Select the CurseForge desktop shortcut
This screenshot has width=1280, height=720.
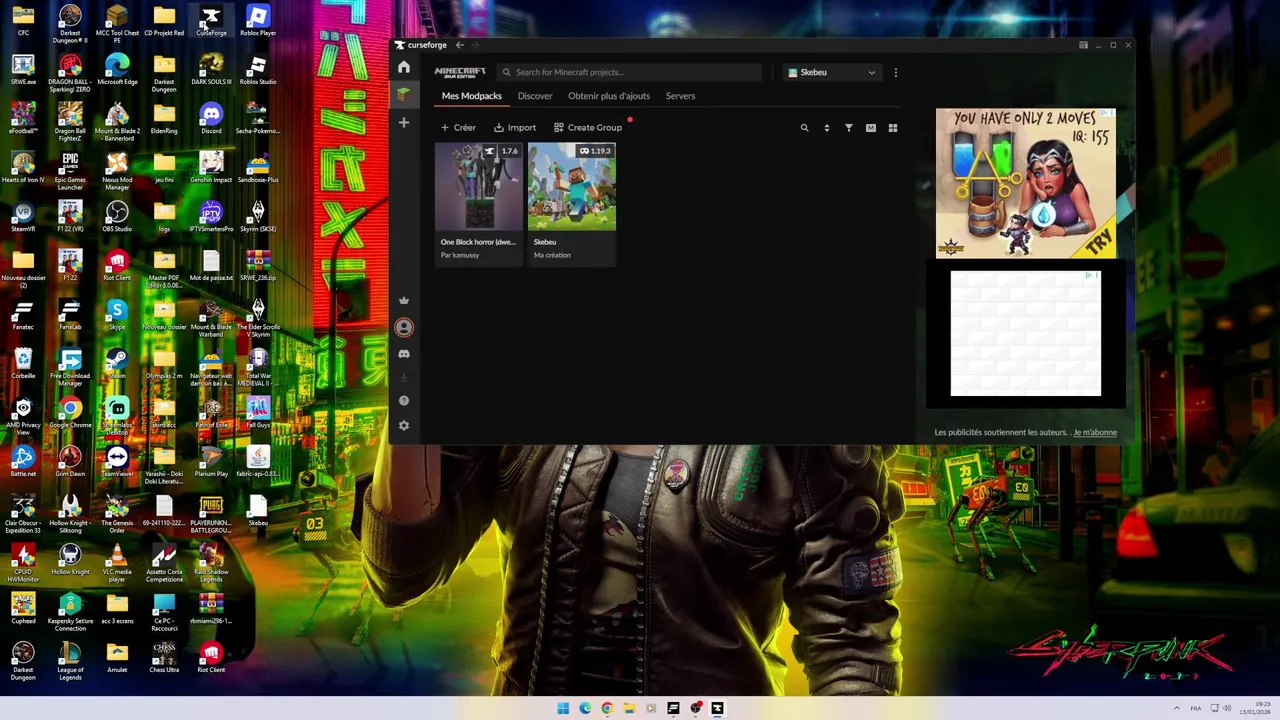pos(211,21)
